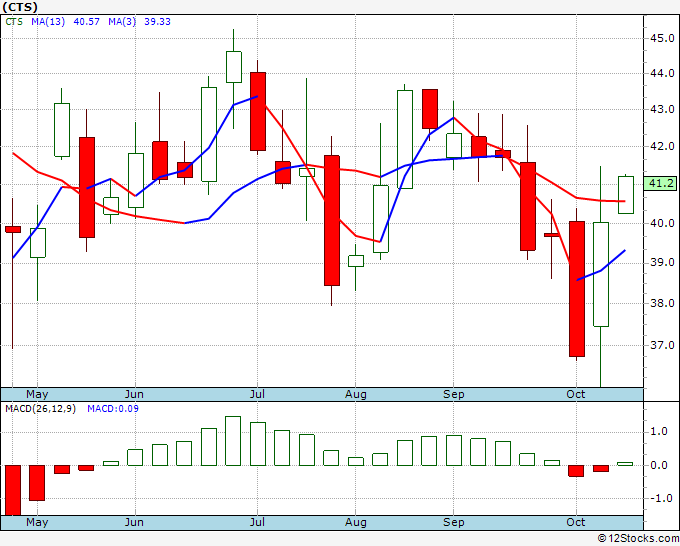Click the last green candle beside the 41.2 tag
680x546 pixels.
pyautogui.click(x=625, y=195)
